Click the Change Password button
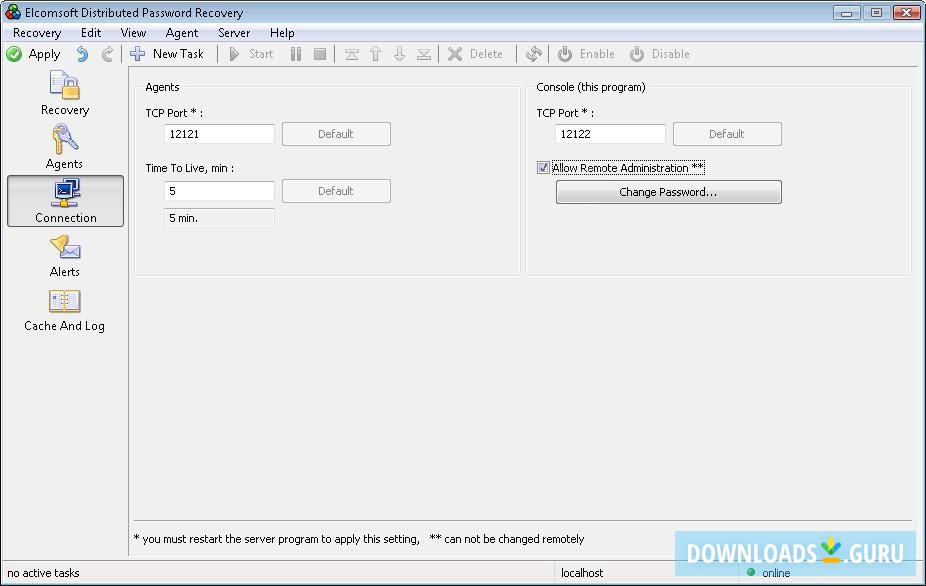The width and height of the screenshot is (926, 586). point(669,192)
